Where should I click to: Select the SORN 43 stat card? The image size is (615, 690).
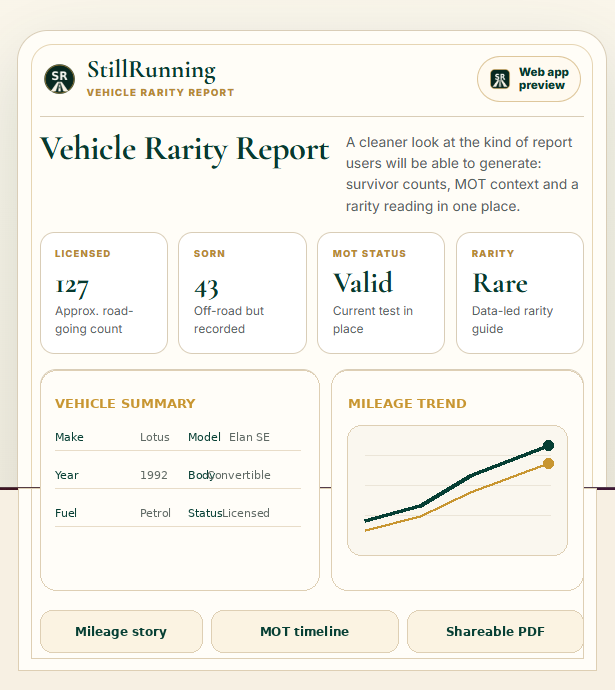point(242,293)
